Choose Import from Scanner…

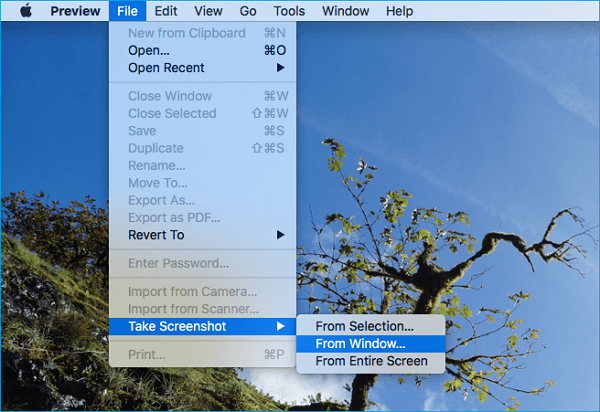[x=202, y=309]
